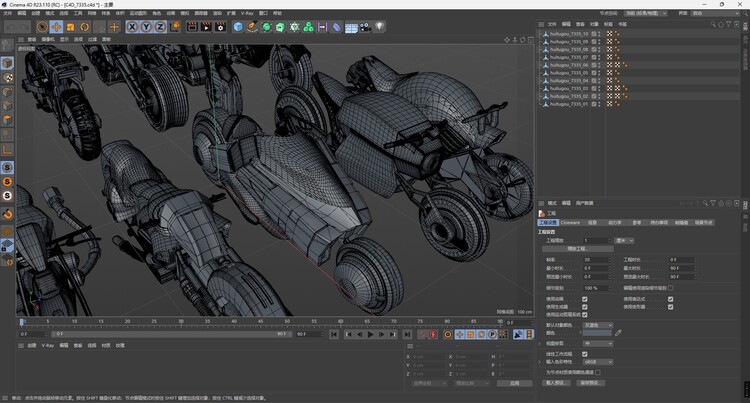
Task: Select the Live Selection tool
Action: pyautogui.click(x=42, y=27)
